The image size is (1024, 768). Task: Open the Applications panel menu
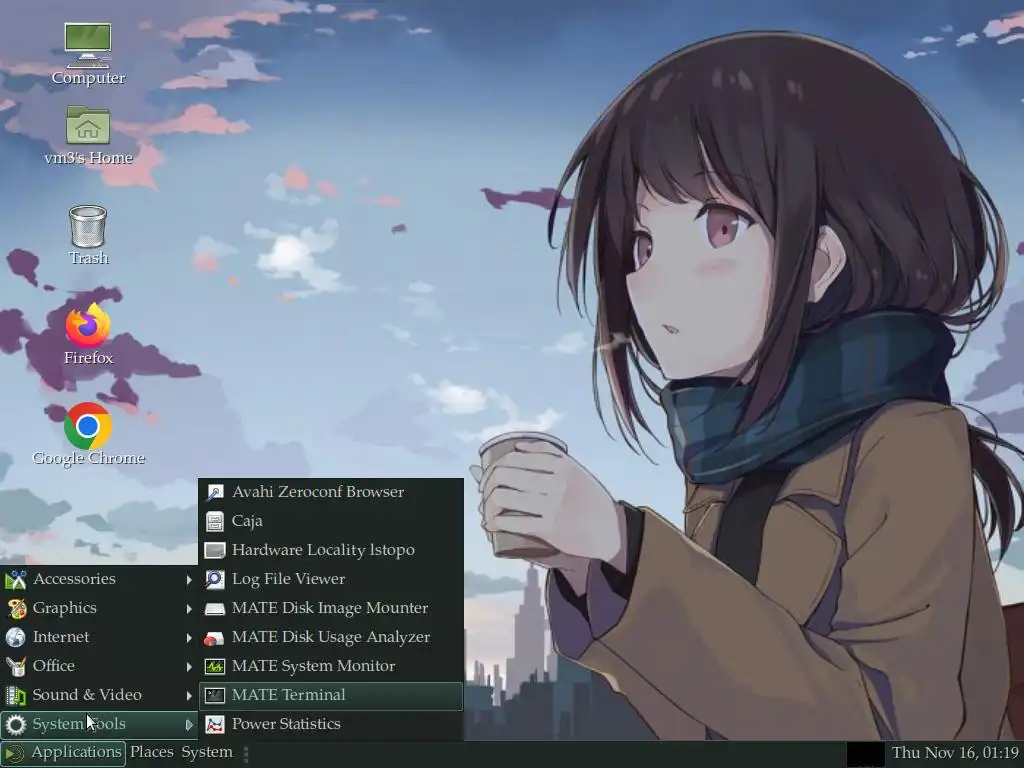click(x=63, y=753)
